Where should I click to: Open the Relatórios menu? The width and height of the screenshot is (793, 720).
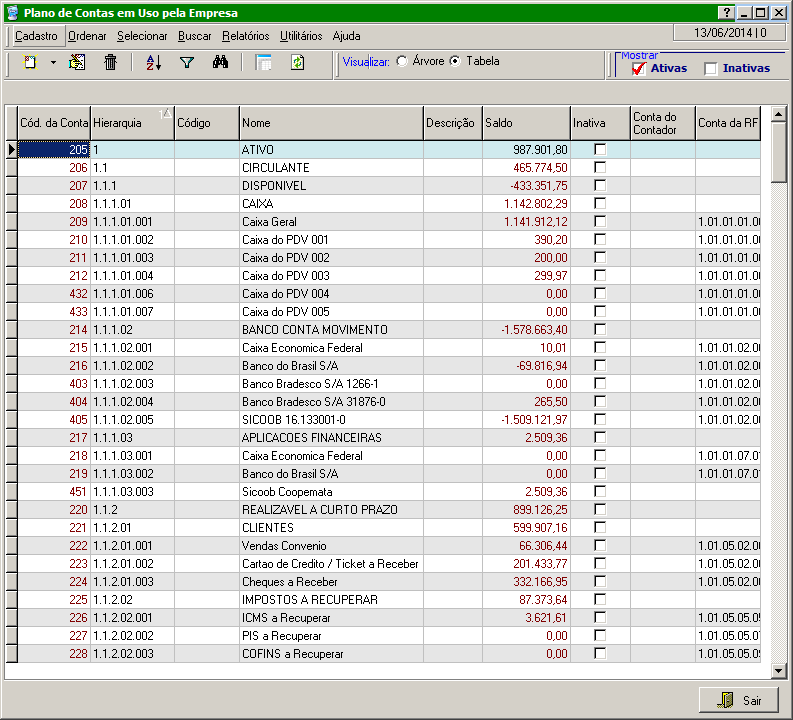(245, 36)
